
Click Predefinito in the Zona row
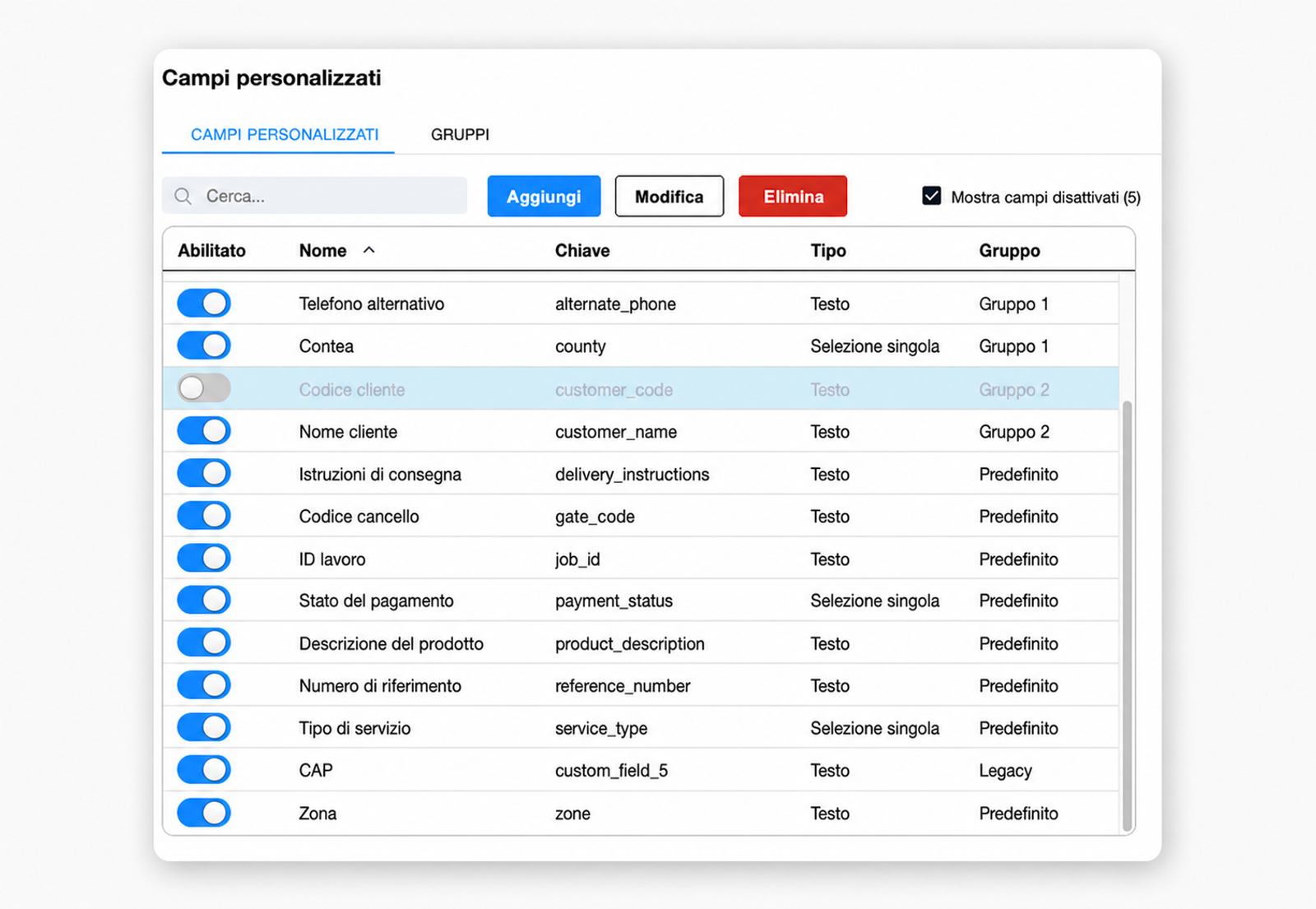pyautogui.click(x=1018, y=813)
